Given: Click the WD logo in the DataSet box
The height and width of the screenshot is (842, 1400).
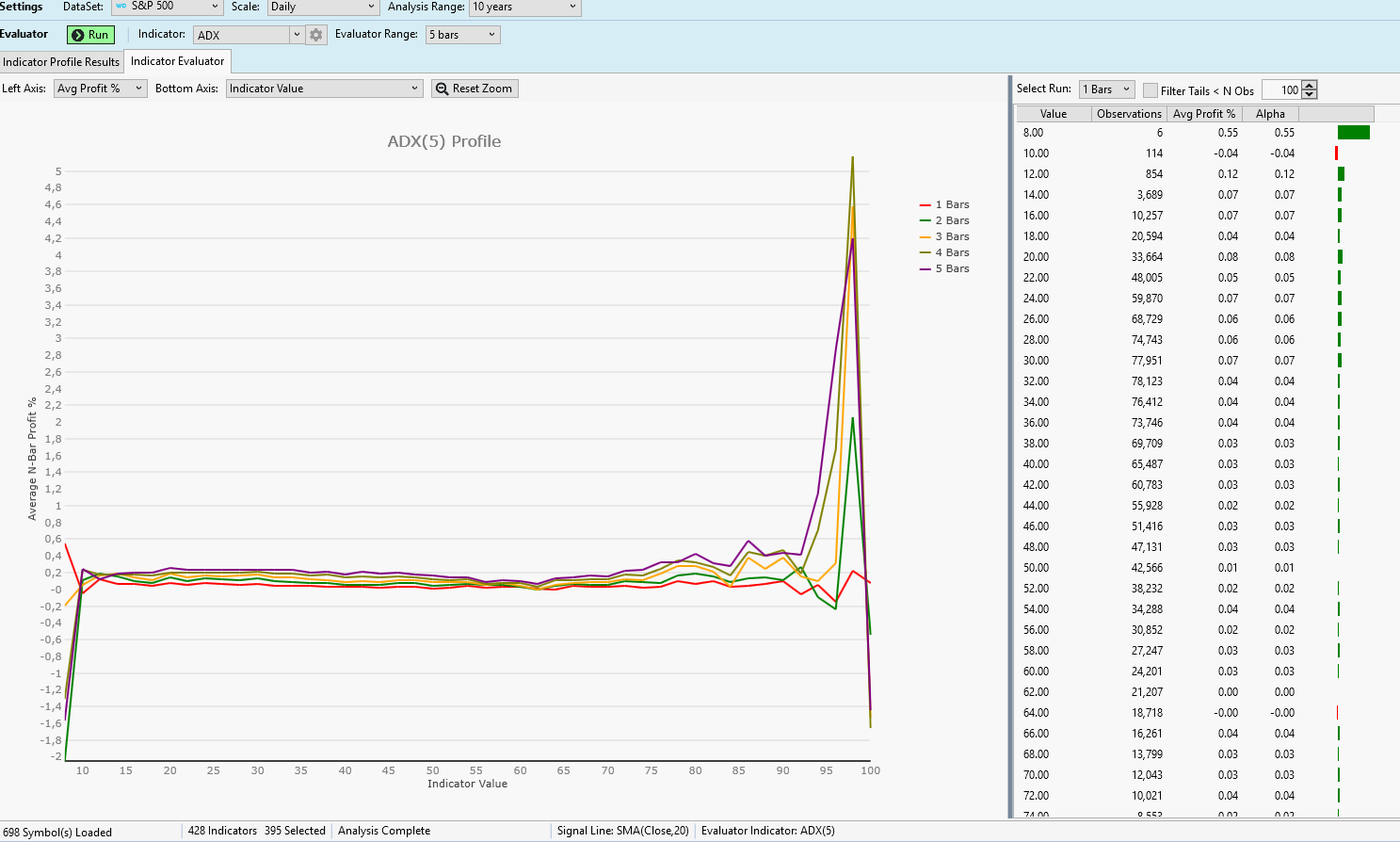Looking at the screenshot, I should pyautogui.click(x=121, y=7).
